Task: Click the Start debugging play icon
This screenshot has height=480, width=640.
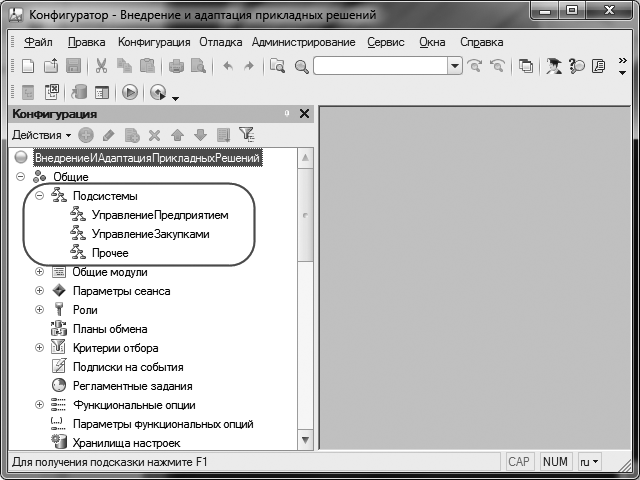Action: 130,92
